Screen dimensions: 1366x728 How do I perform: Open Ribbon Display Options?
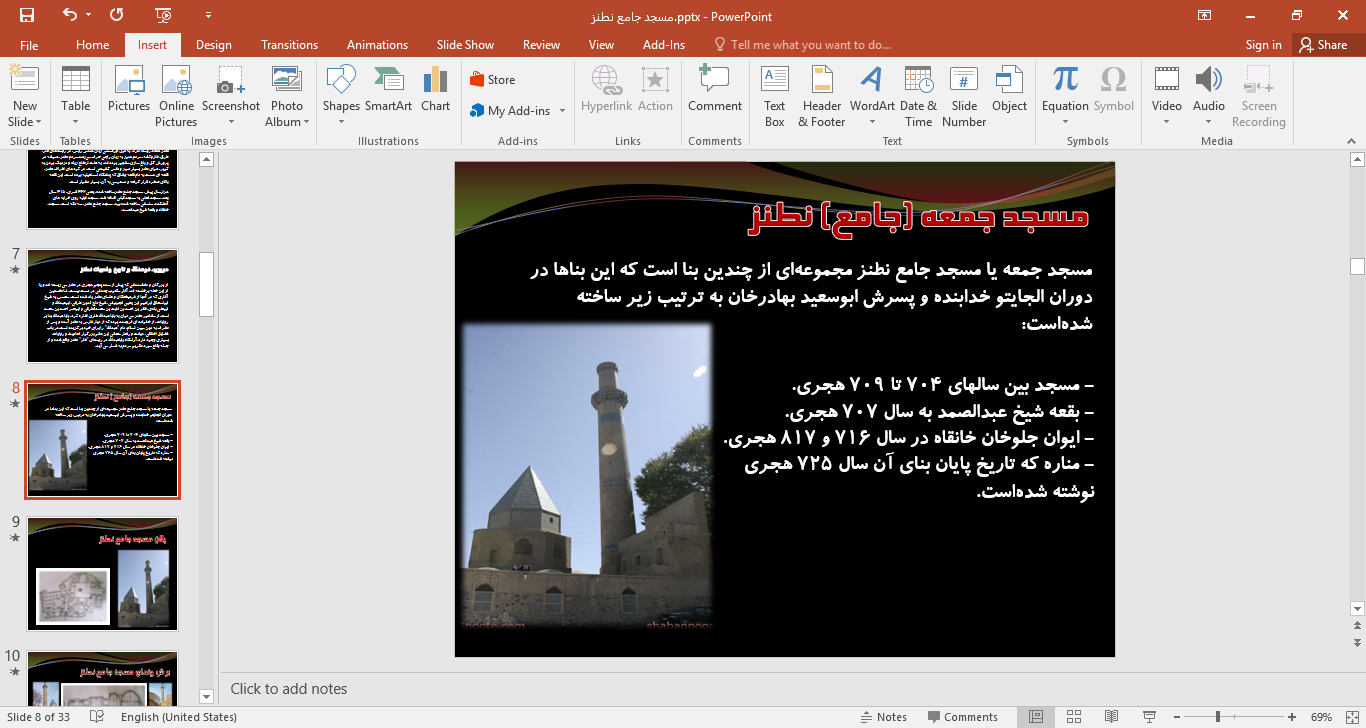click(1203, 15)
